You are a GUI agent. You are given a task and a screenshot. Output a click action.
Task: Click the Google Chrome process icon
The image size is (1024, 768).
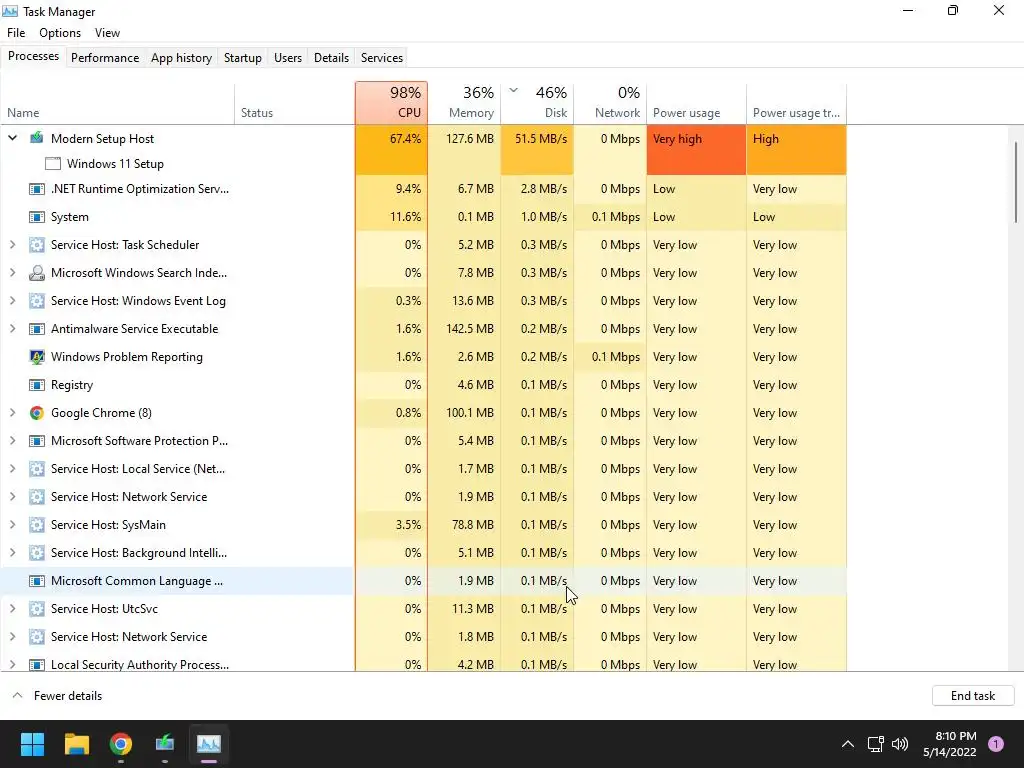(x=37, y=413)
